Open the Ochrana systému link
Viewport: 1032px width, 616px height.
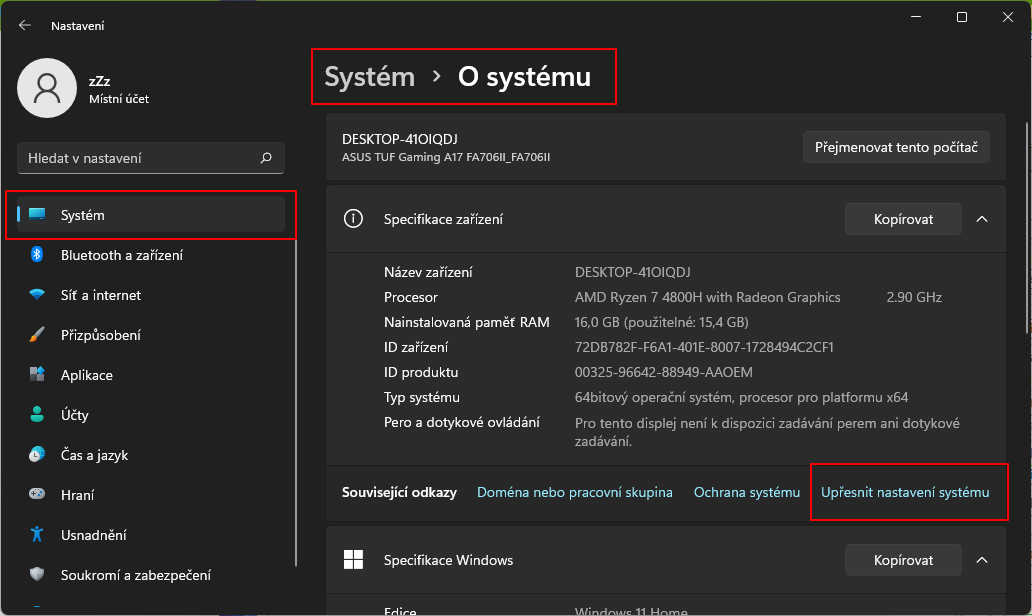[x=746, y=492]
